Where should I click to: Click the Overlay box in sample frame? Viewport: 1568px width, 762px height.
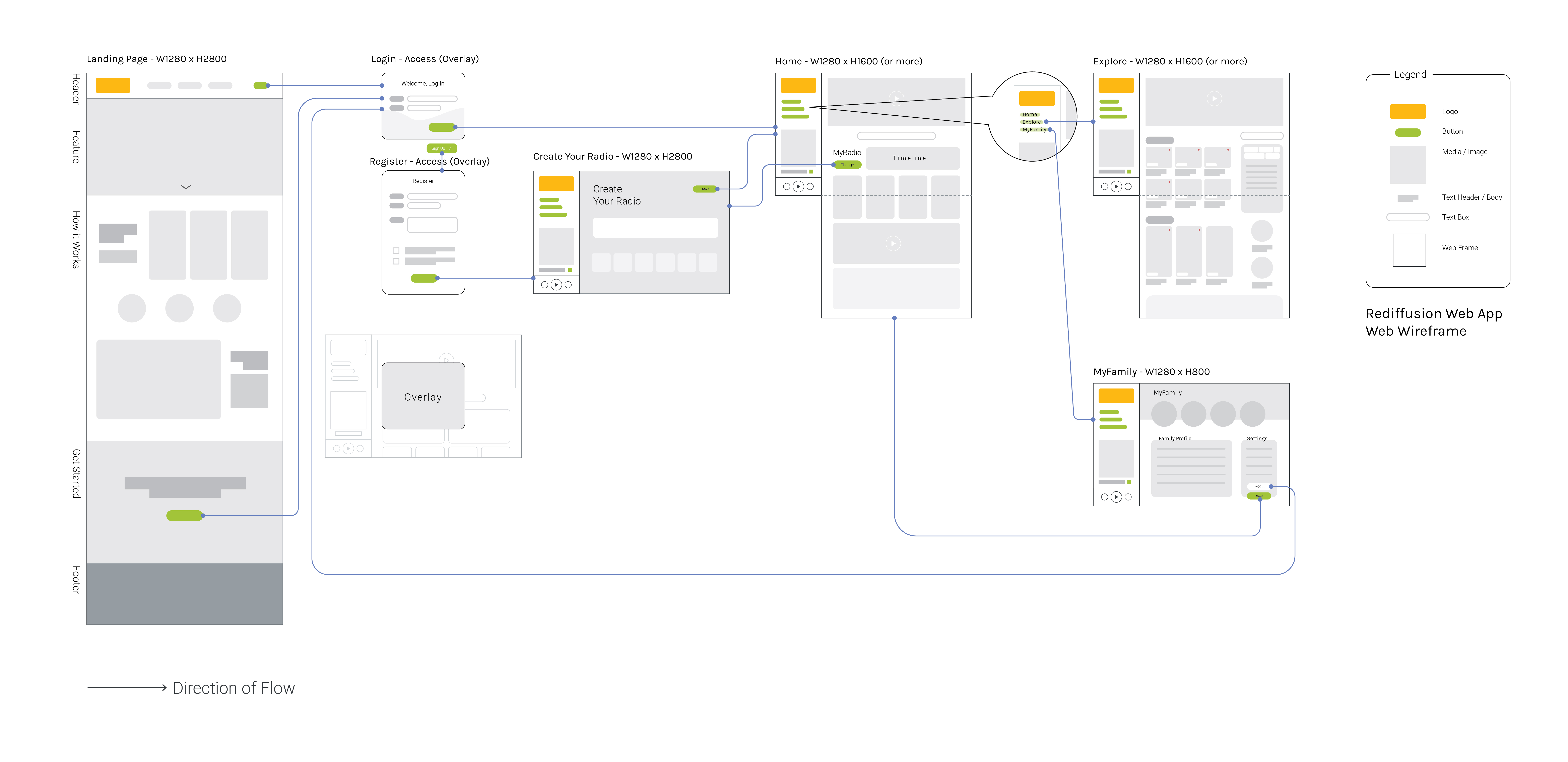coord(423,396)
